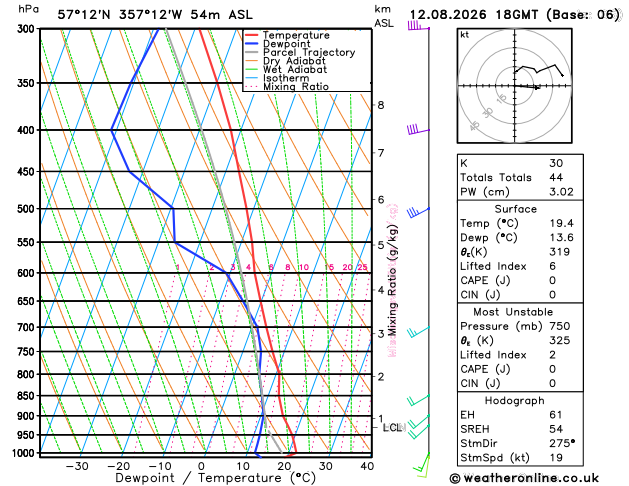Click the 'LCL' marker label
The image size is (629, 486).
392,428
